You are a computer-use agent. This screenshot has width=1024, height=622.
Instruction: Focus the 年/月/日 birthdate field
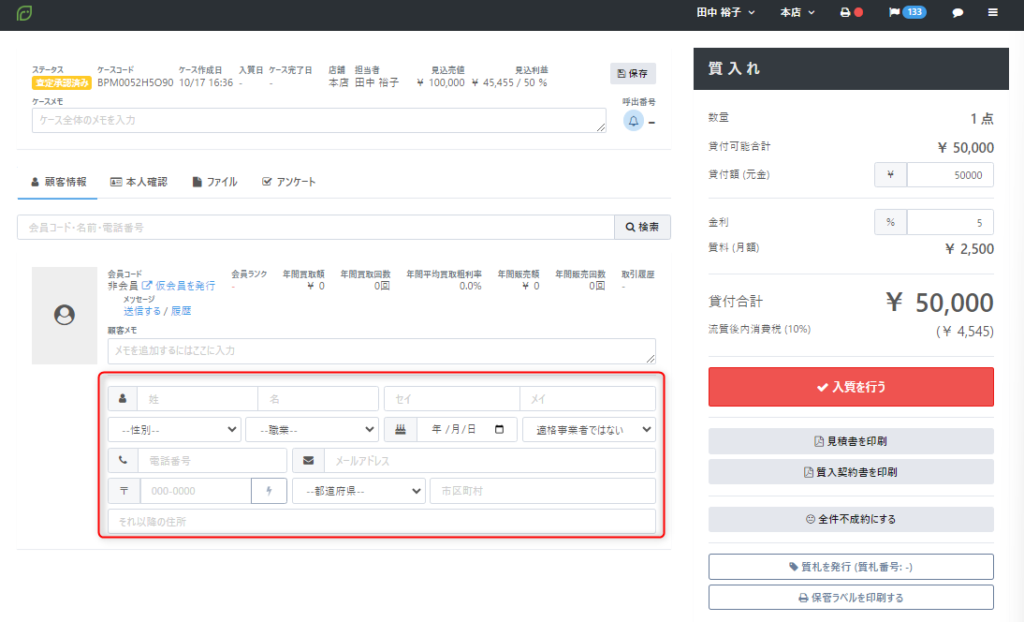467,429
